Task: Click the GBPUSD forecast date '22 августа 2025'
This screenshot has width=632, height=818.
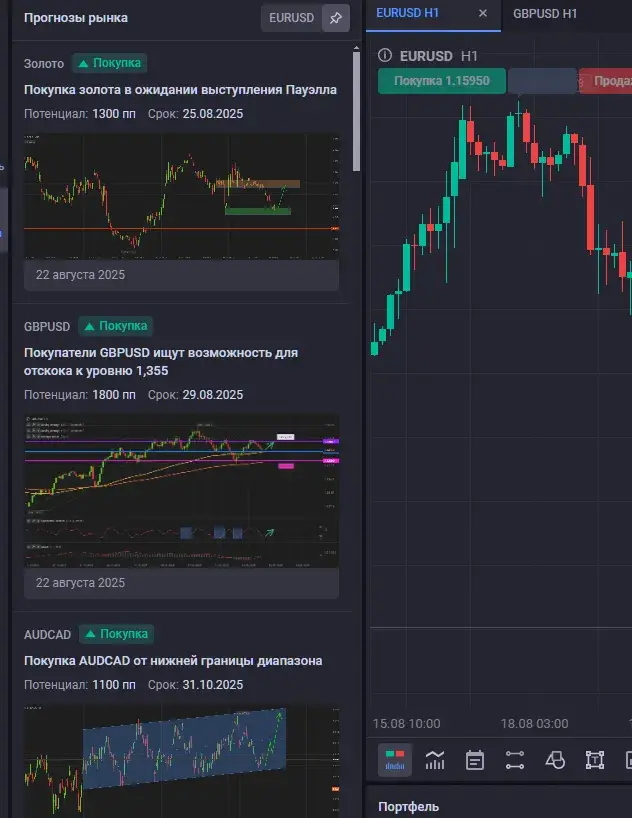Action: 80,583
